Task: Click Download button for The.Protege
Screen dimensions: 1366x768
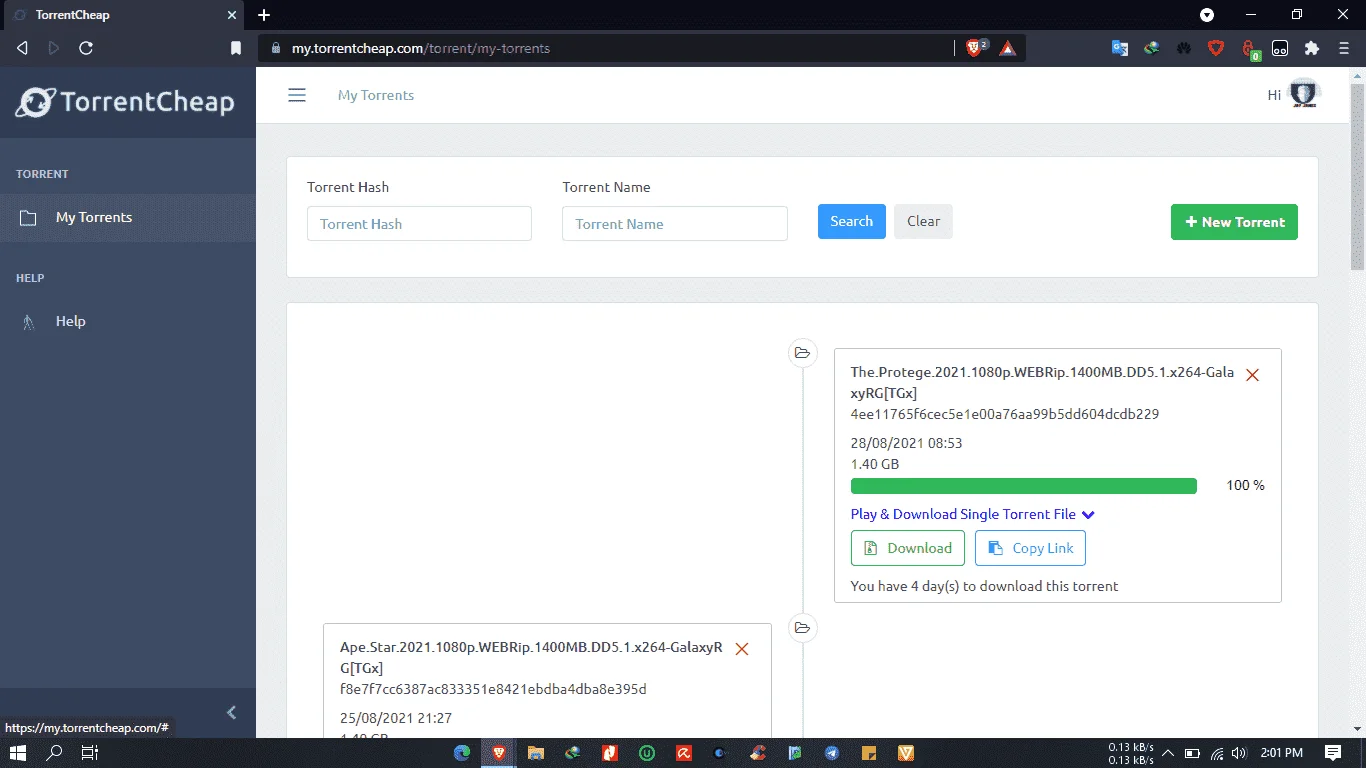Action: pos(908,548)
